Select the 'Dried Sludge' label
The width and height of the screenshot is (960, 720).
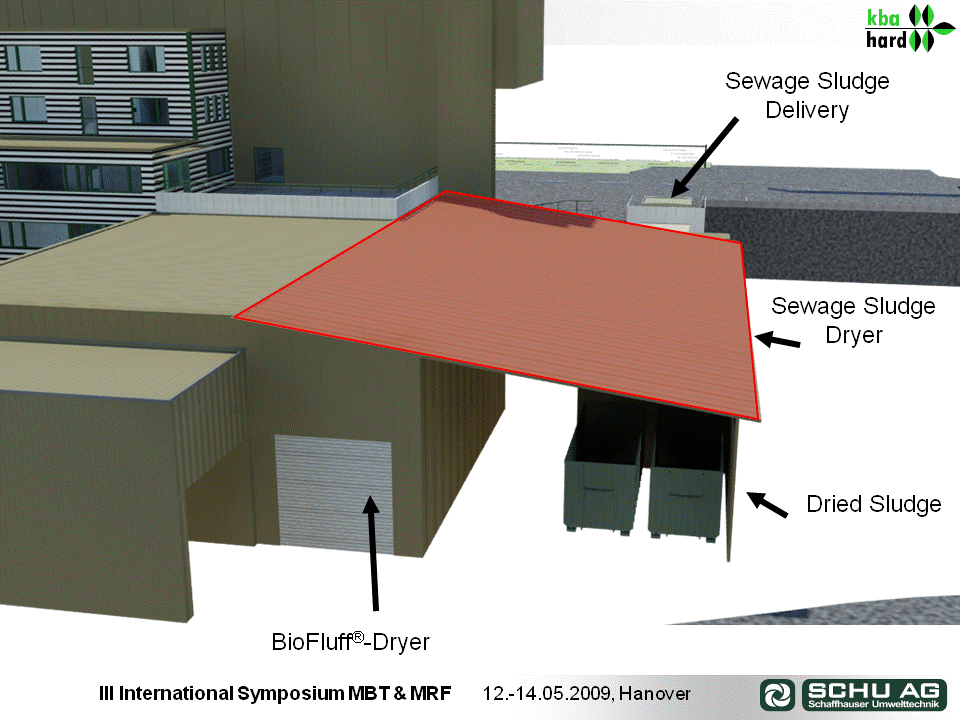pos(874,504)
